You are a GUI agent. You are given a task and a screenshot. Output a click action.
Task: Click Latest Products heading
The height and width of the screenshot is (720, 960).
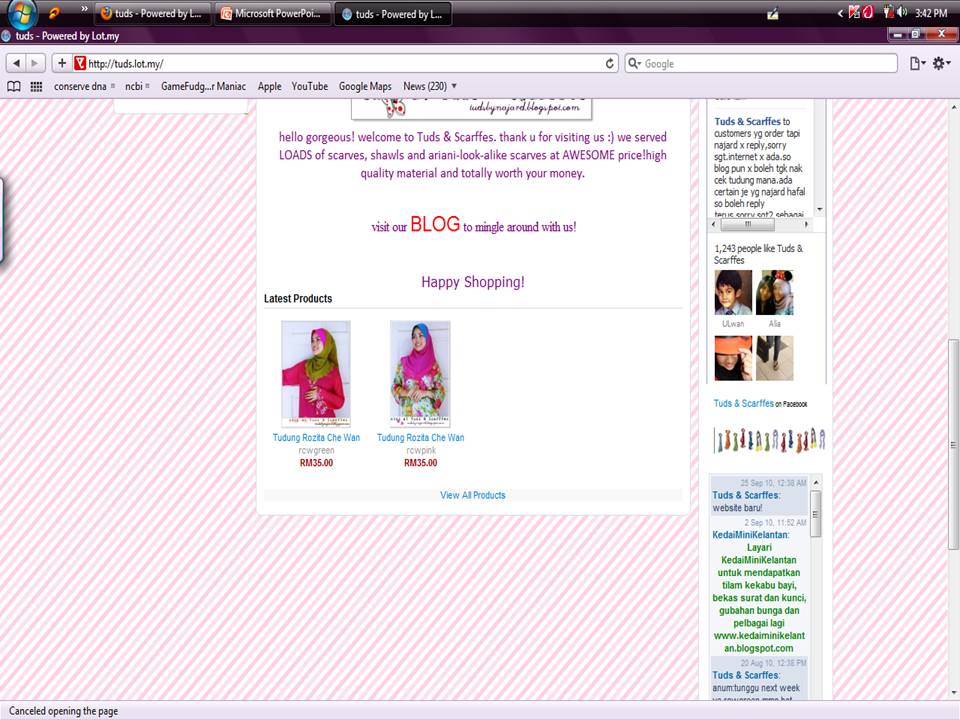pyautogui.click(x=298, y=299)
